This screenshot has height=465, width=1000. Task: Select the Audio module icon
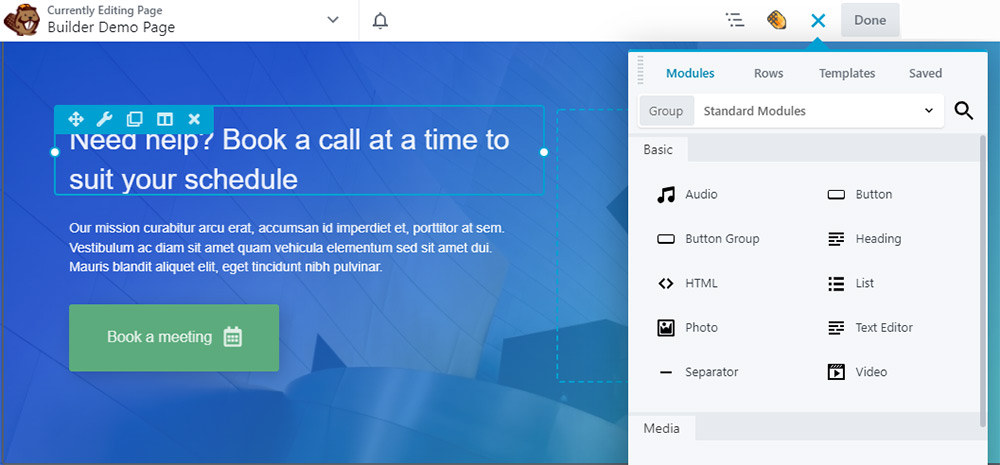point(666,195)
